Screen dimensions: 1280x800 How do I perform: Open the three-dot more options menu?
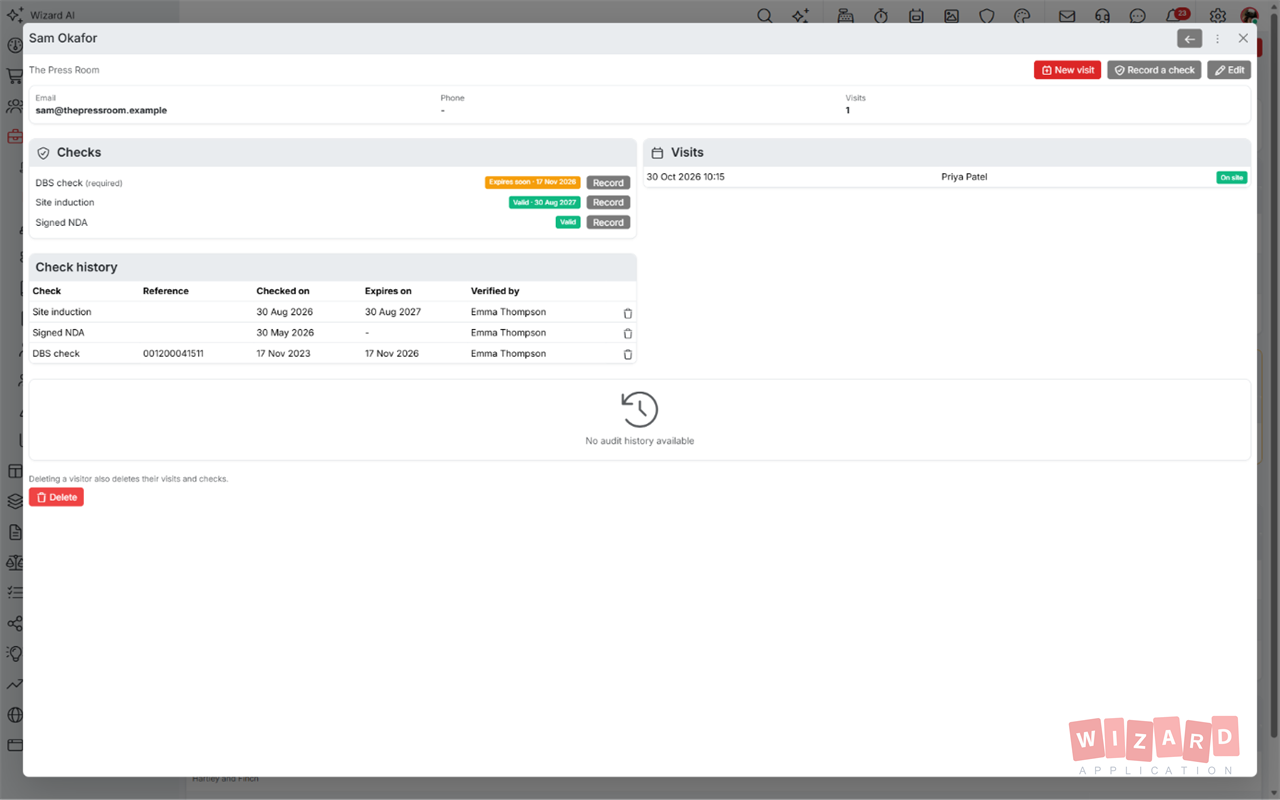coord(1217,39)
